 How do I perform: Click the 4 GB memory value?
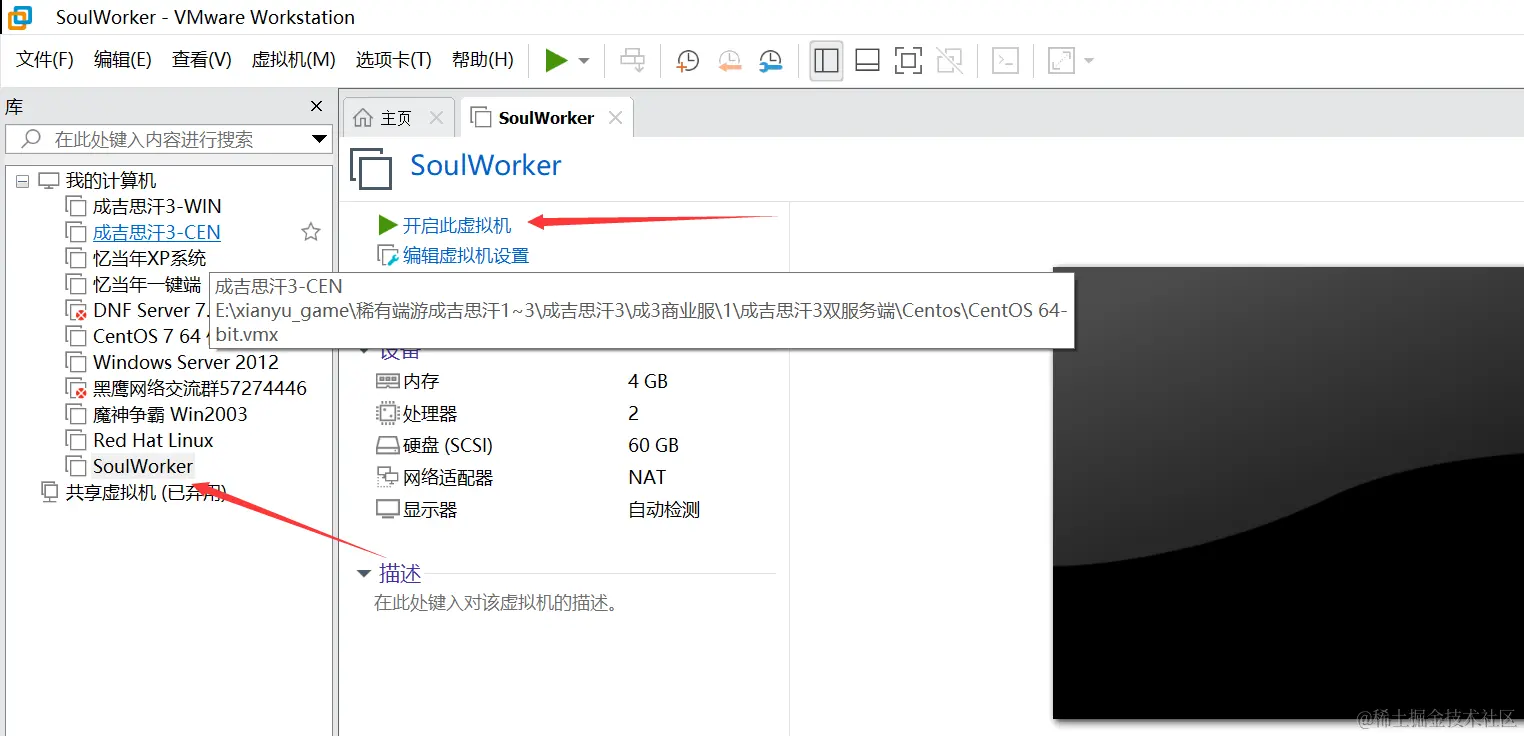[647, 381]
